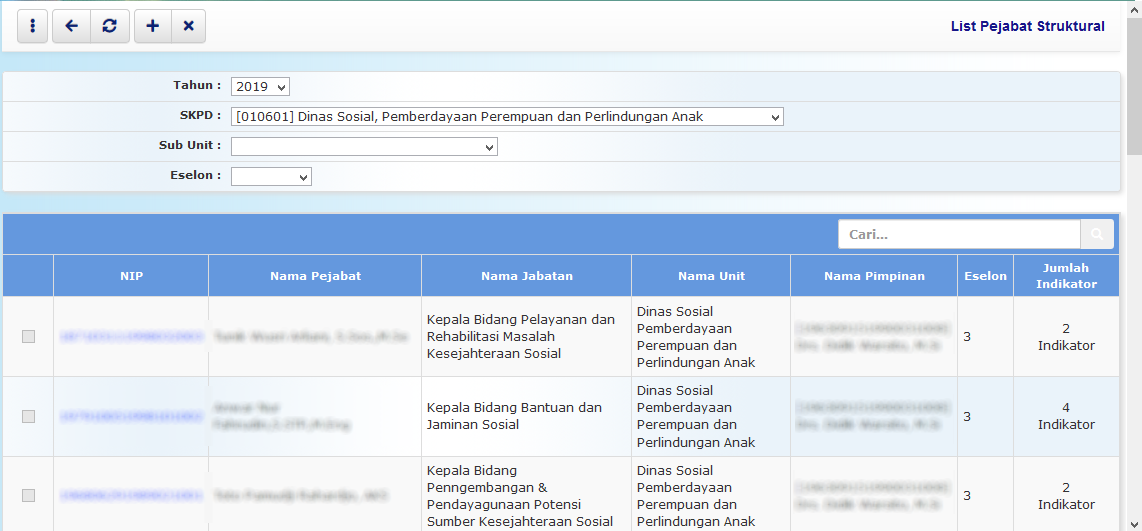Click the search magnifier icon
Screen dimensions: 1142x531
point(1097,234)
